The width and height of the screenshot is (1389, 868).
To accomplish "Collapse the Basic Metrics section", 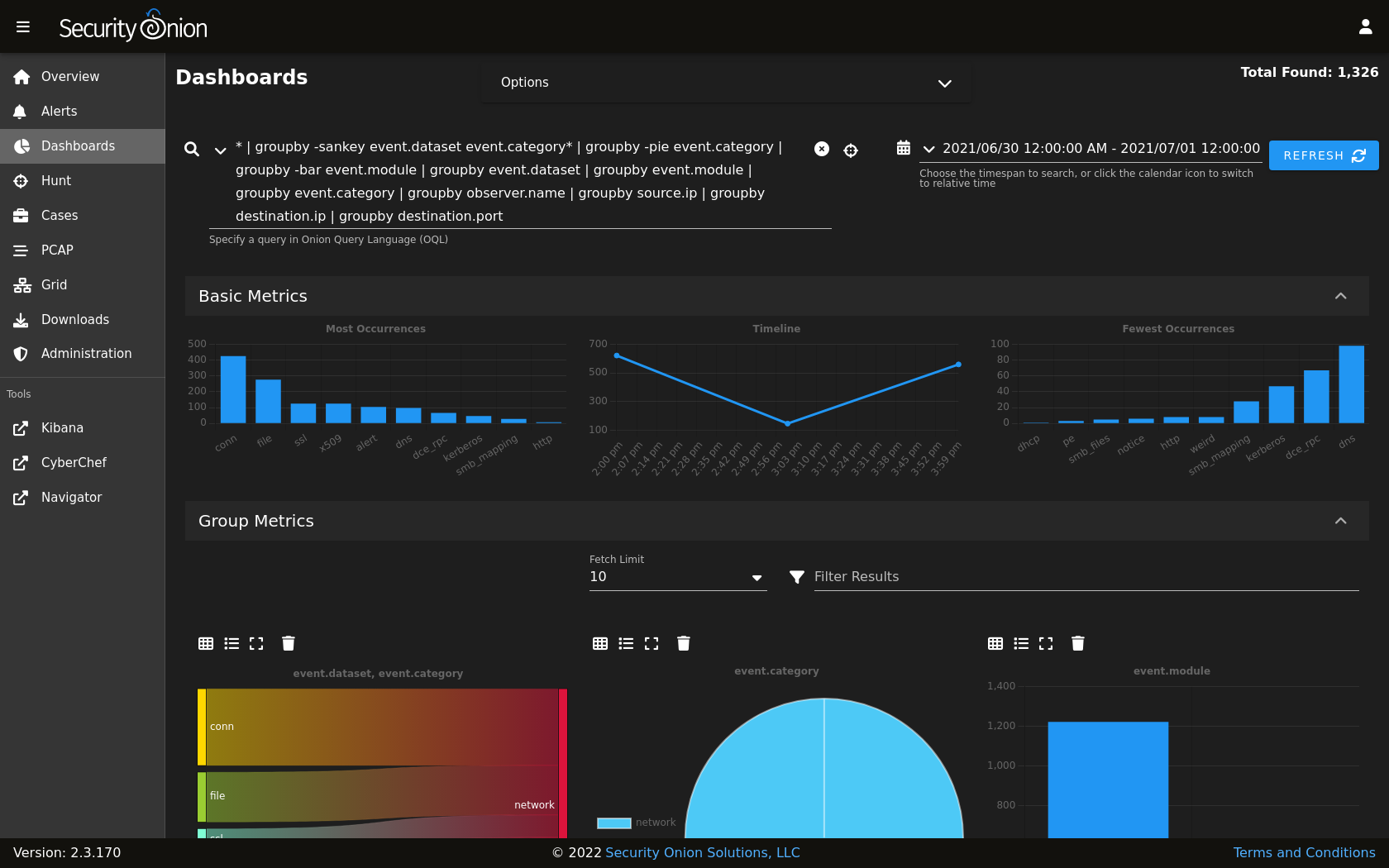I will pyautogui.click(x=1341, y=296).
